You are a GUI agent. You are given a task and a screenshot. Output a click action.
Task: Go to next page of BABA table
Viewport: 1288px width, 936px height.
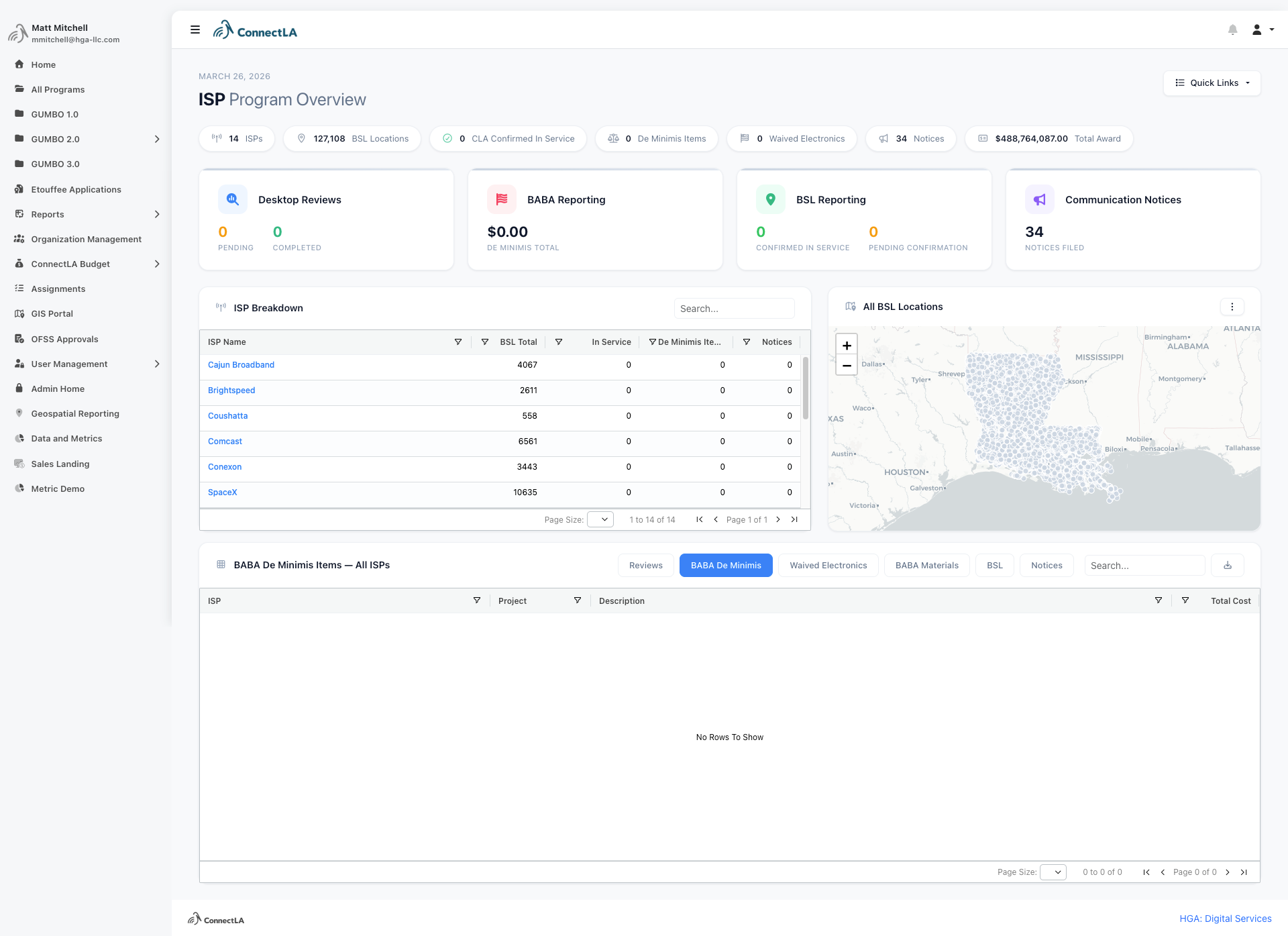click(1228, 872)
